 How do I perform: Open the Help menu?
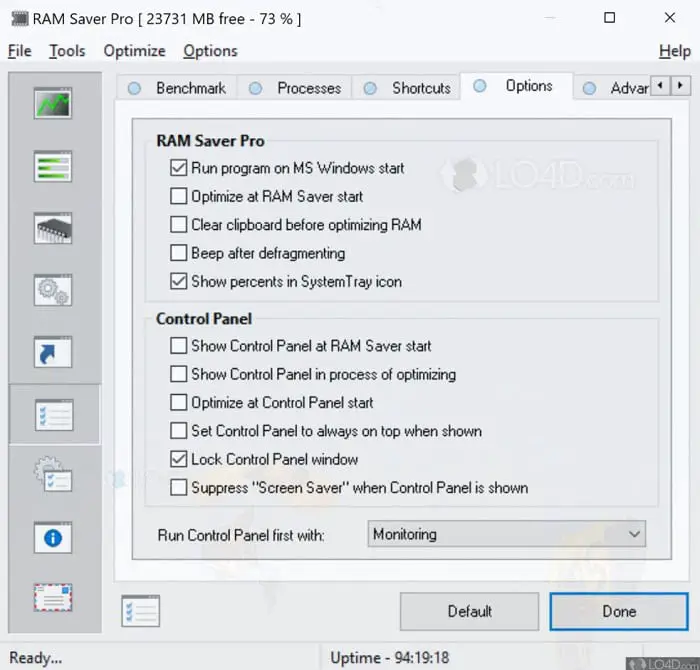[675, 51]
